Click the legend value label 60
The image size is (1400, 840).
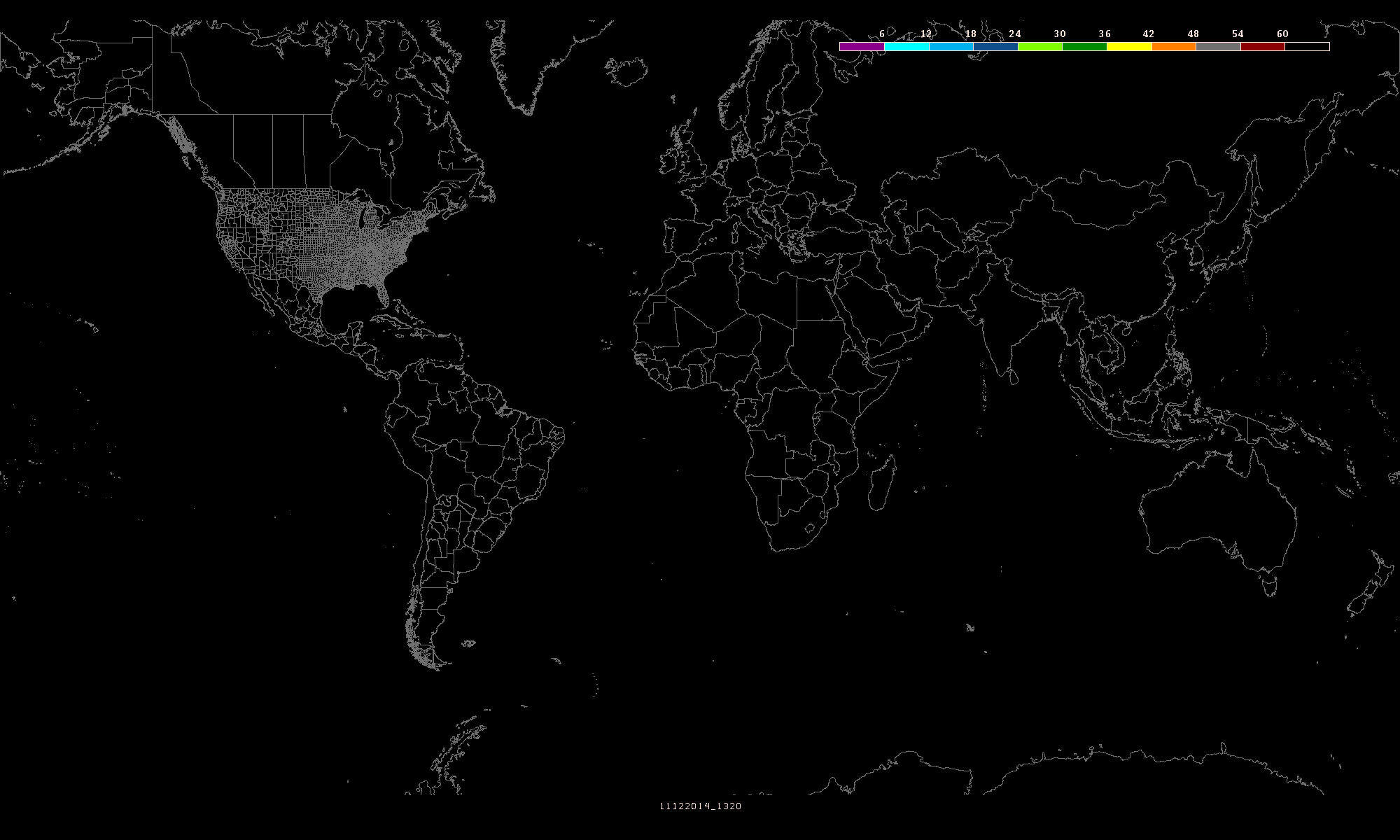[x=1282, y=34]
